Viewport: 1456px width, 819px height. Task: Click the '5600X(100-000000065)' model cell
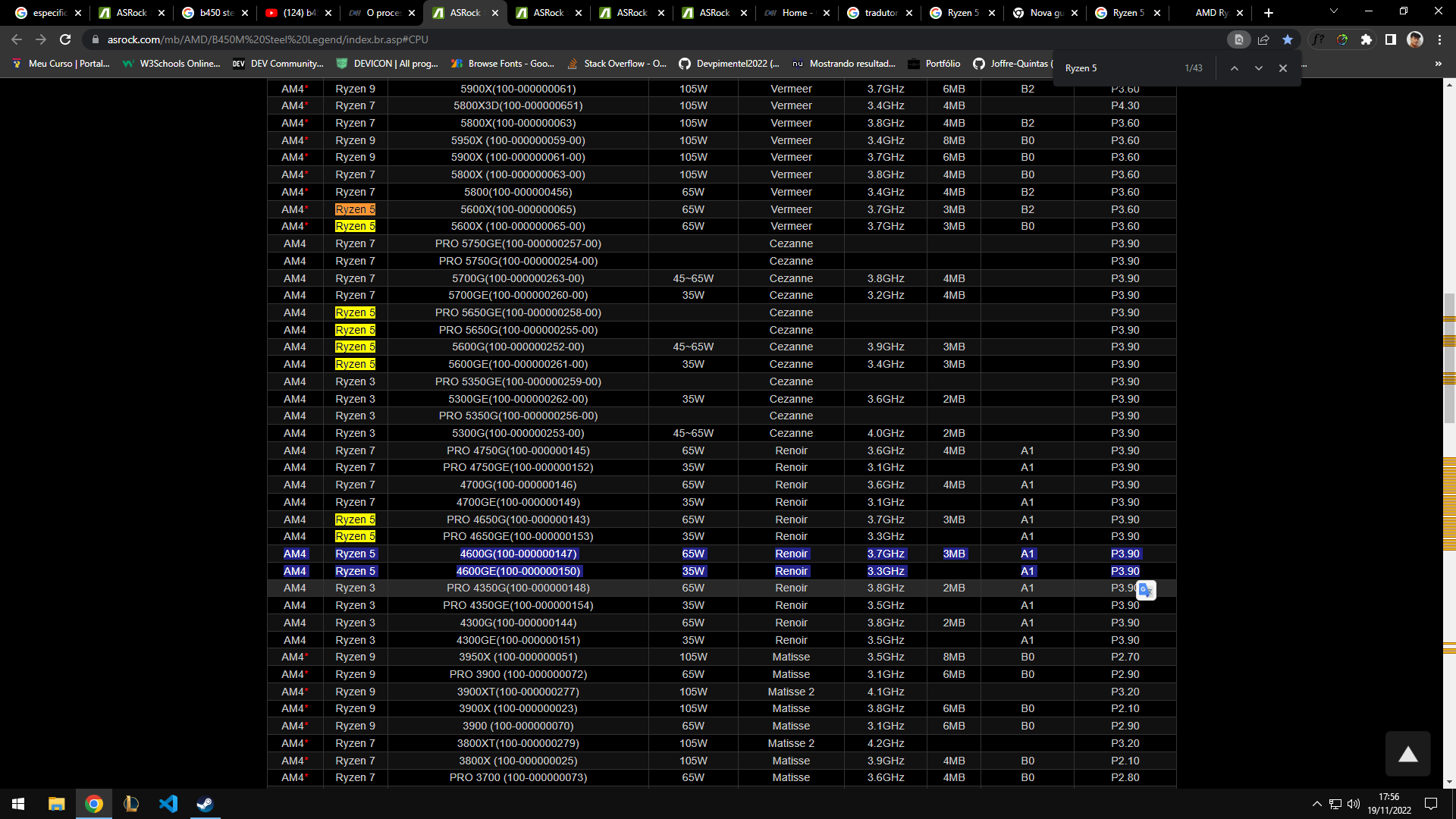click(x=518, y=209)
